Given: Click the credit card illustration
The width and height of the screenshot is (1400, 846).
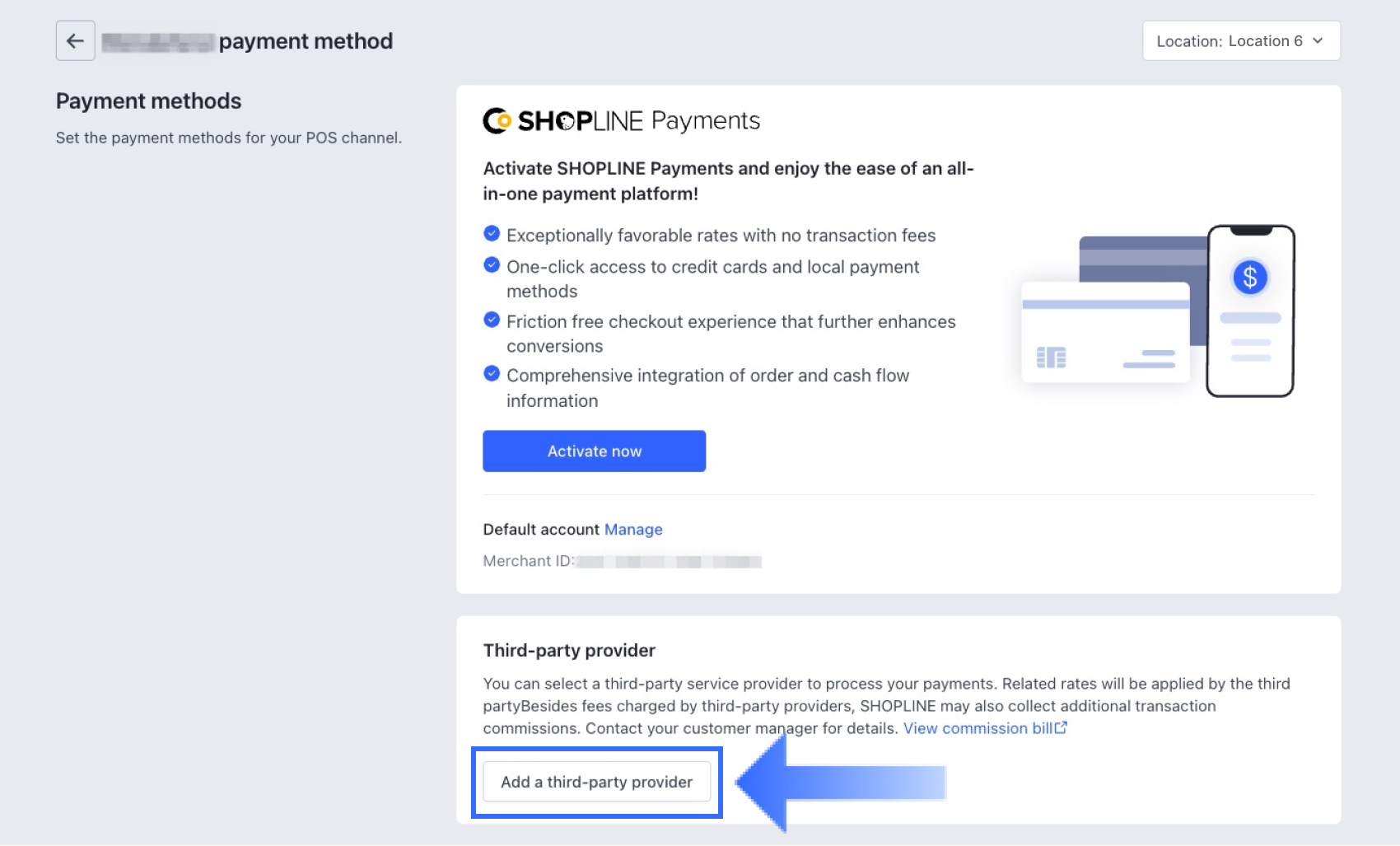Looking at the screenshot, I should click(x=1105, y=333).
